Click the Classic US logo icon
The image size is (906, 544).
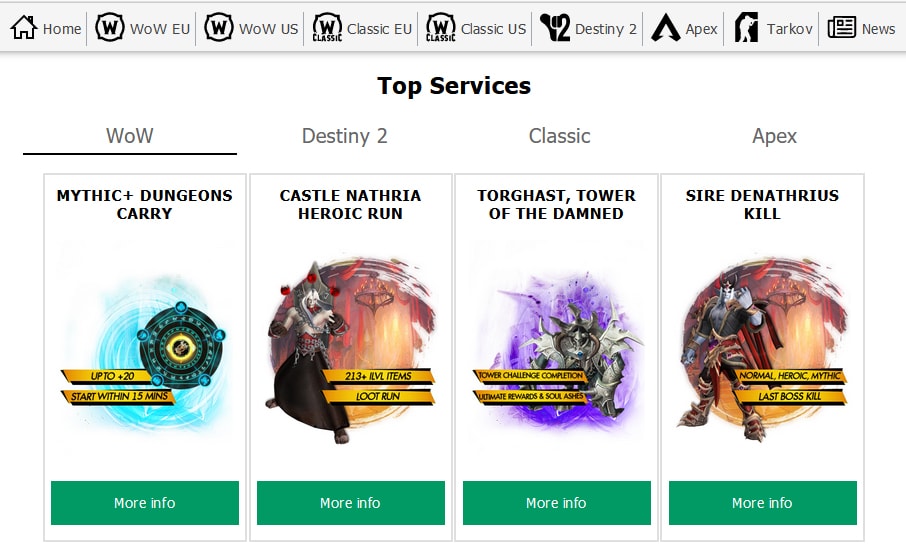(441, 28)
